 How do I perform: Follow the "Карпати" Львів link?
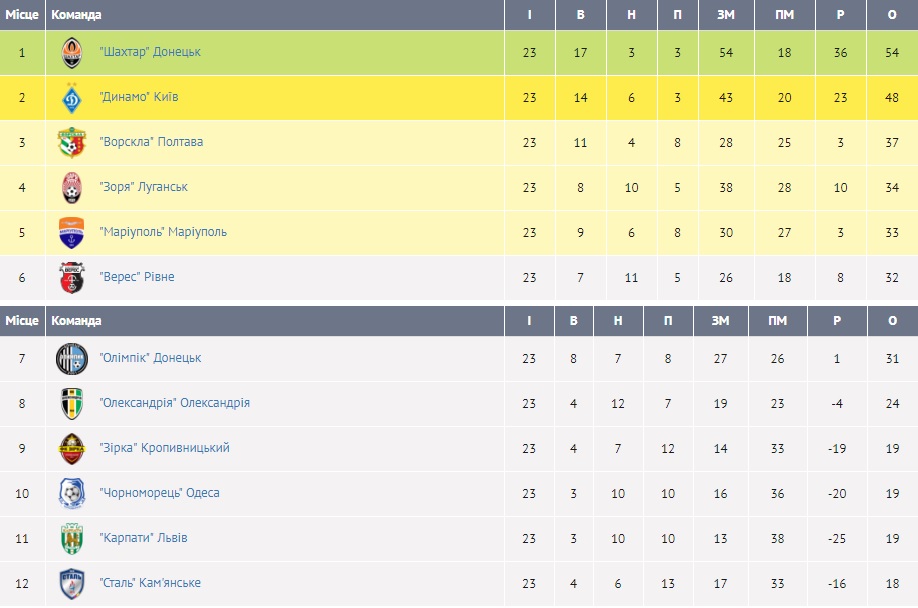click(143, 538)
